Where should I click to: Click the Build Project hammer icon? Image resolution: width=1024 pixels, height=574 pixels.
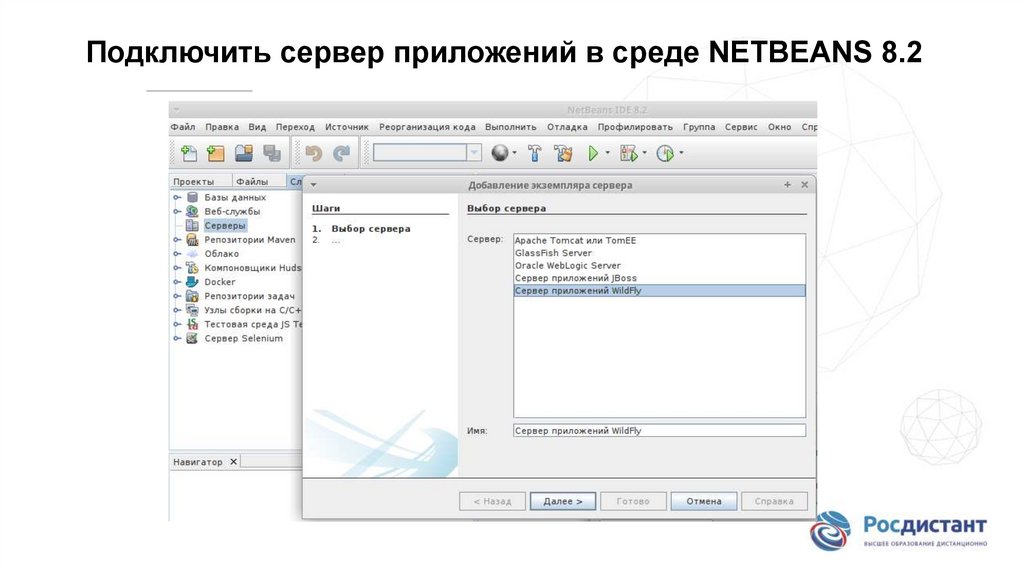pyautogui.click(x=535, y=153)
